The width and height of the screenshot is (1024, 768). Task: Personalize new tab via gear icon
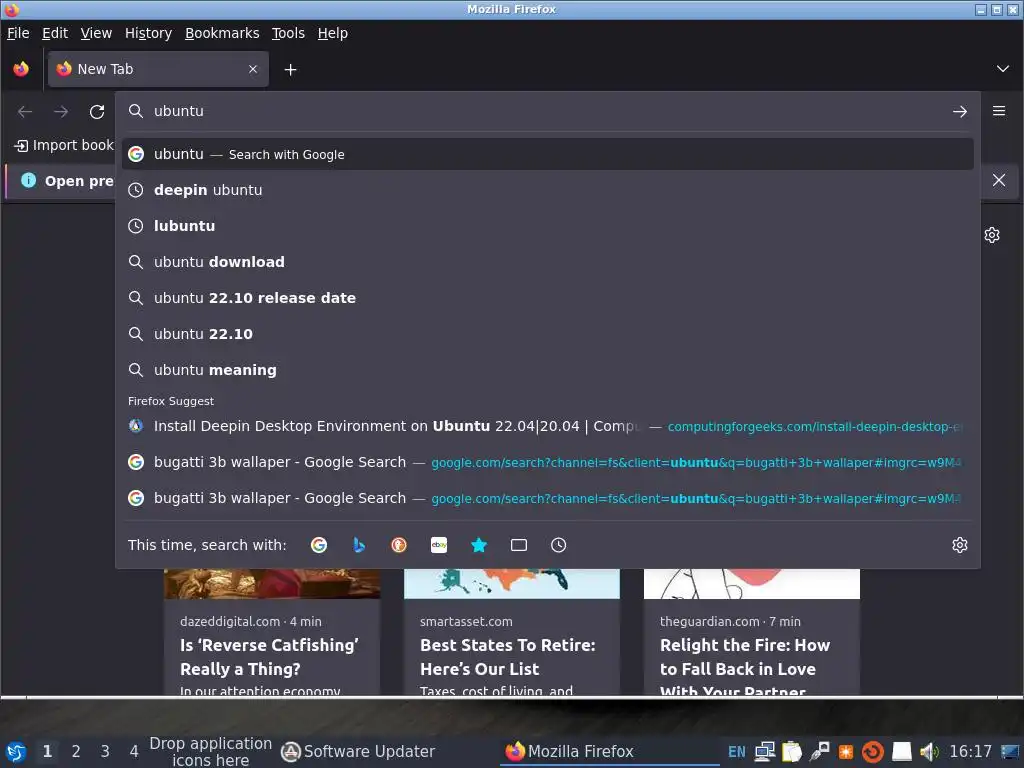point(991,235)
